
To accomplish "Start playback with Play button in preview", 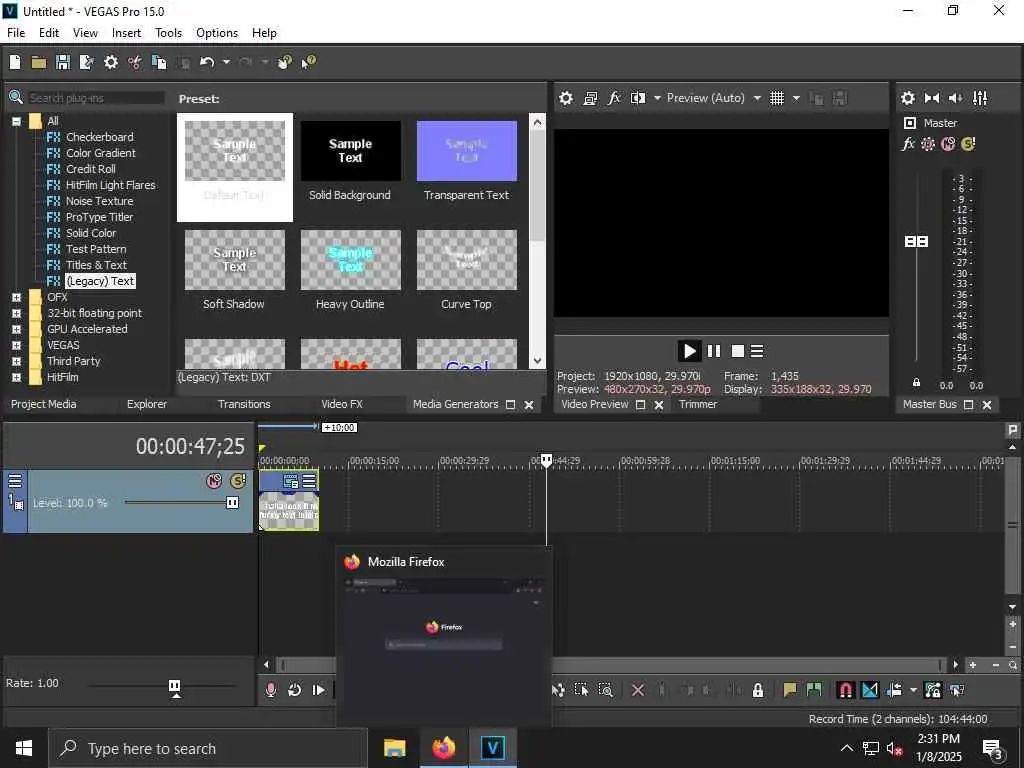I will pyautogui.click(x=689, y=351).
